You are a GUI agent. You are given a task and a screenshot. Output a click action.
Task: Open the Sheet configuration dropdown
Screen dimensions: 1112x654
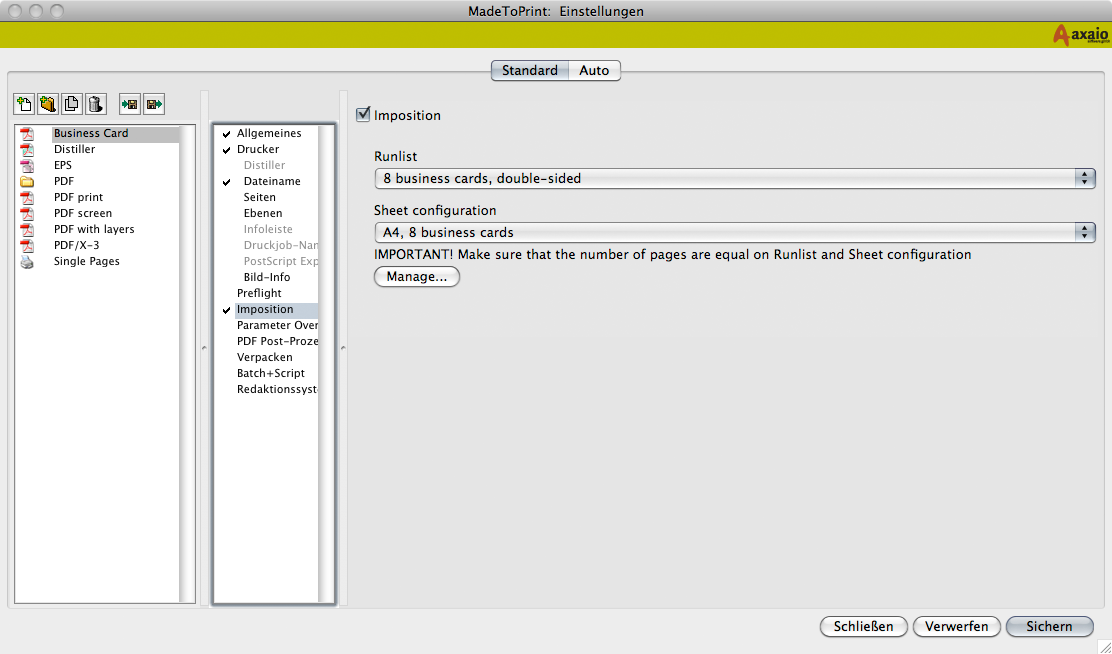[x=735, y=233]
